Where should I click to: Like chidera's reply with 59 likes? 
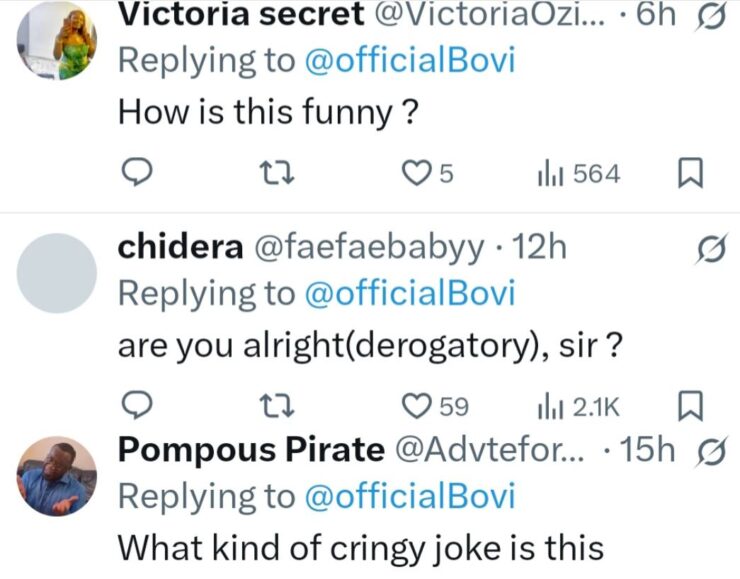415,405
